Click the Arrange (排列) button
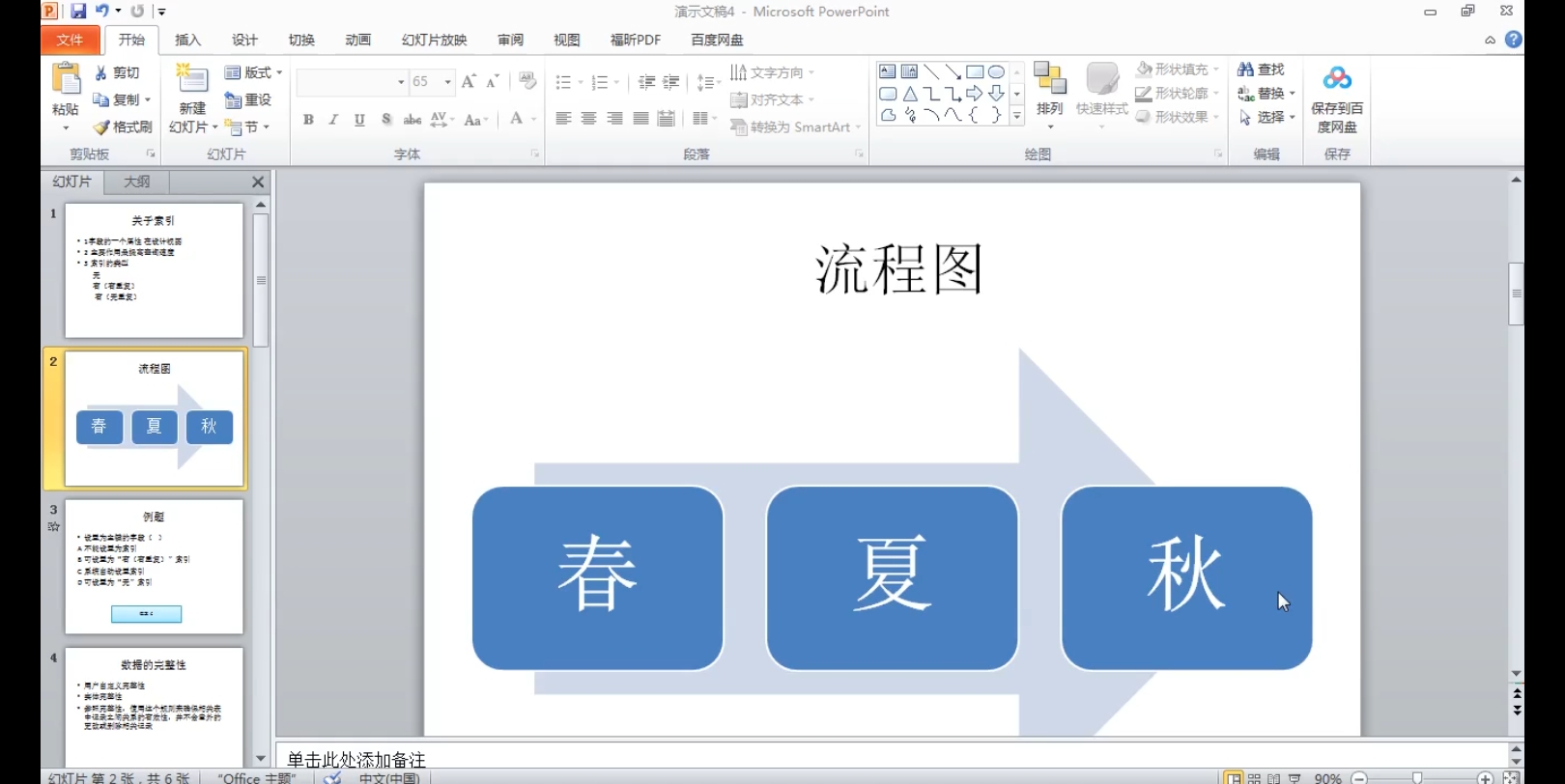Image resolution: width=1565 pixels, height=784 pixels. [1050, 96]
